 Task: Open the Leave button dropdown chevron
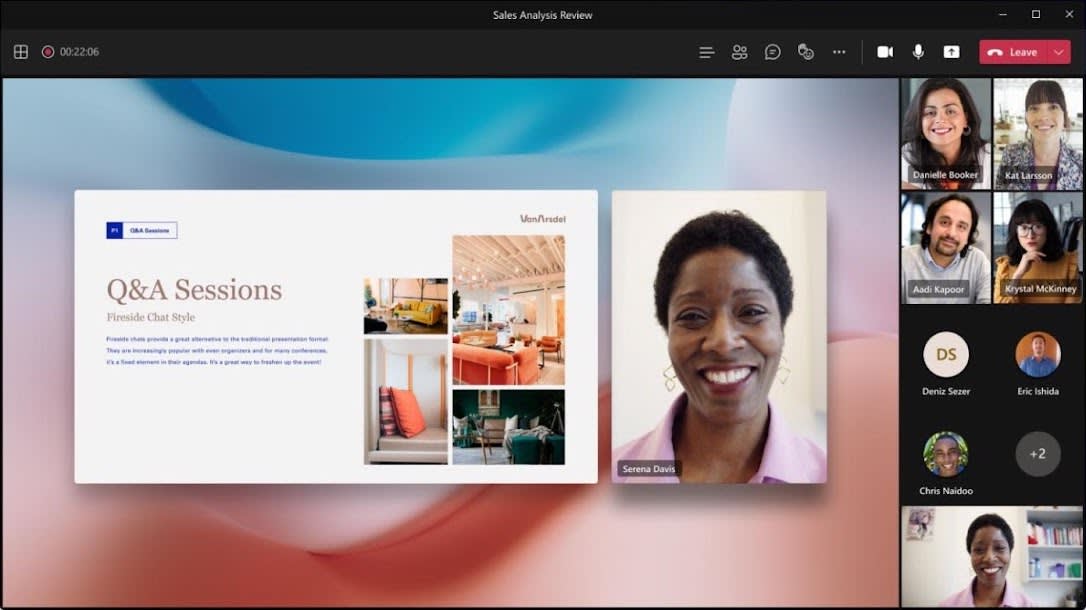(1056, 51)
